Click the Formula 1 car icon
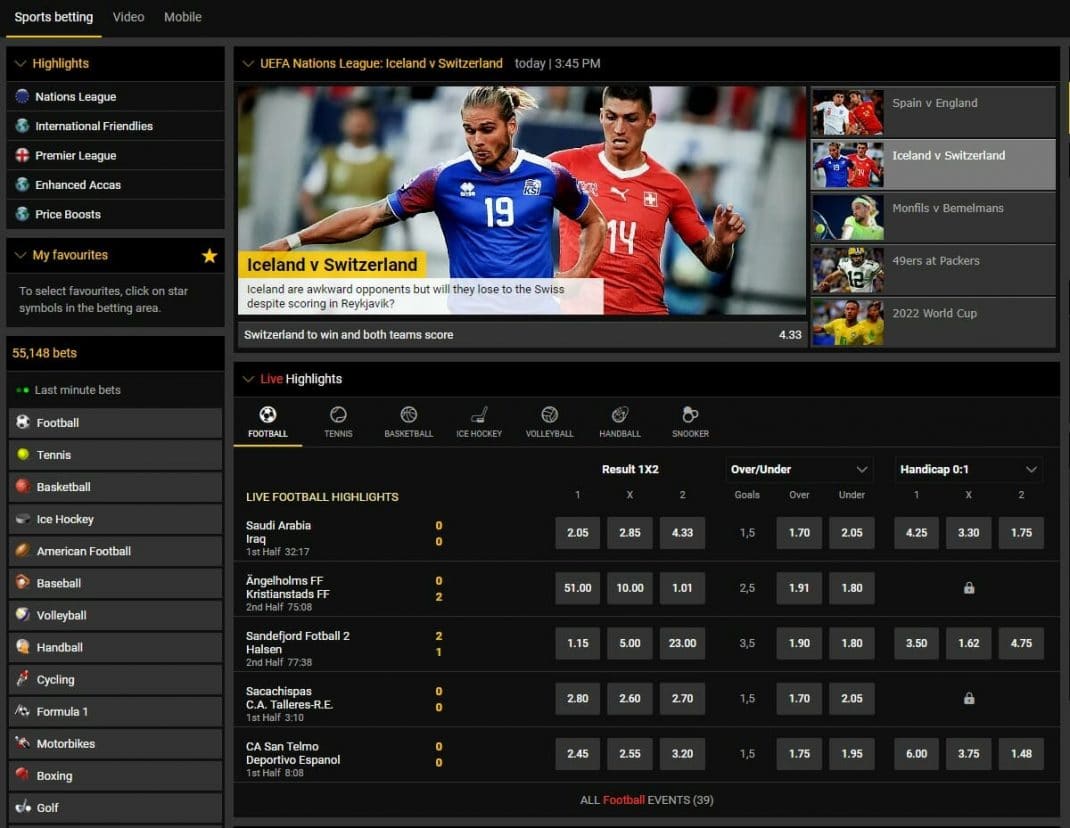The width and height of the screenshot is (1070, 828). pyautogui.click(x=23, y=711)
